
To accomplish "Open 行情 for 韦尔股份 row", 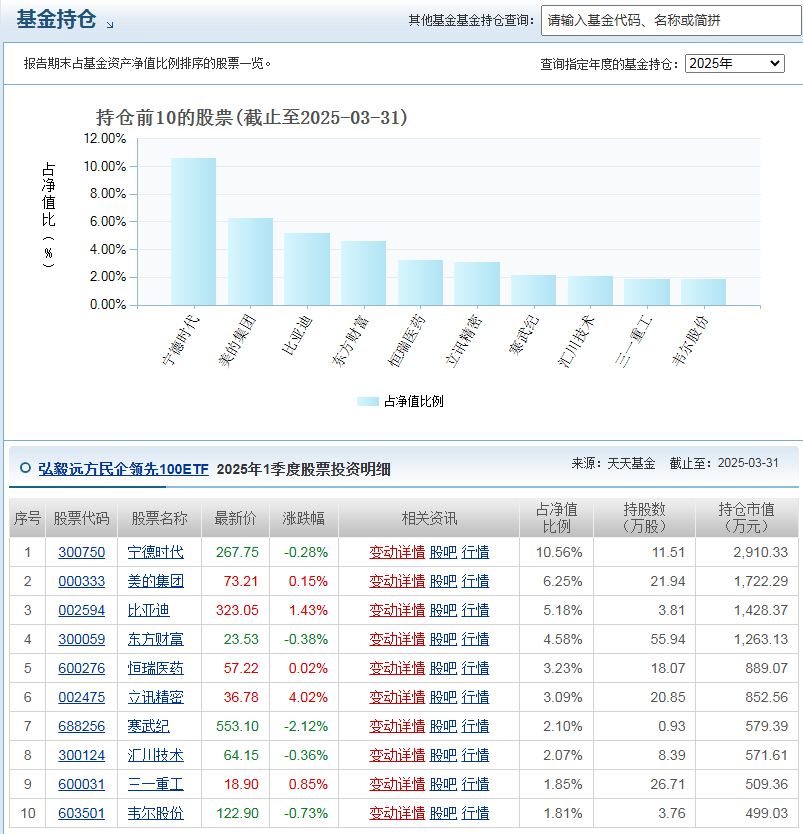I will coord(475,813).
